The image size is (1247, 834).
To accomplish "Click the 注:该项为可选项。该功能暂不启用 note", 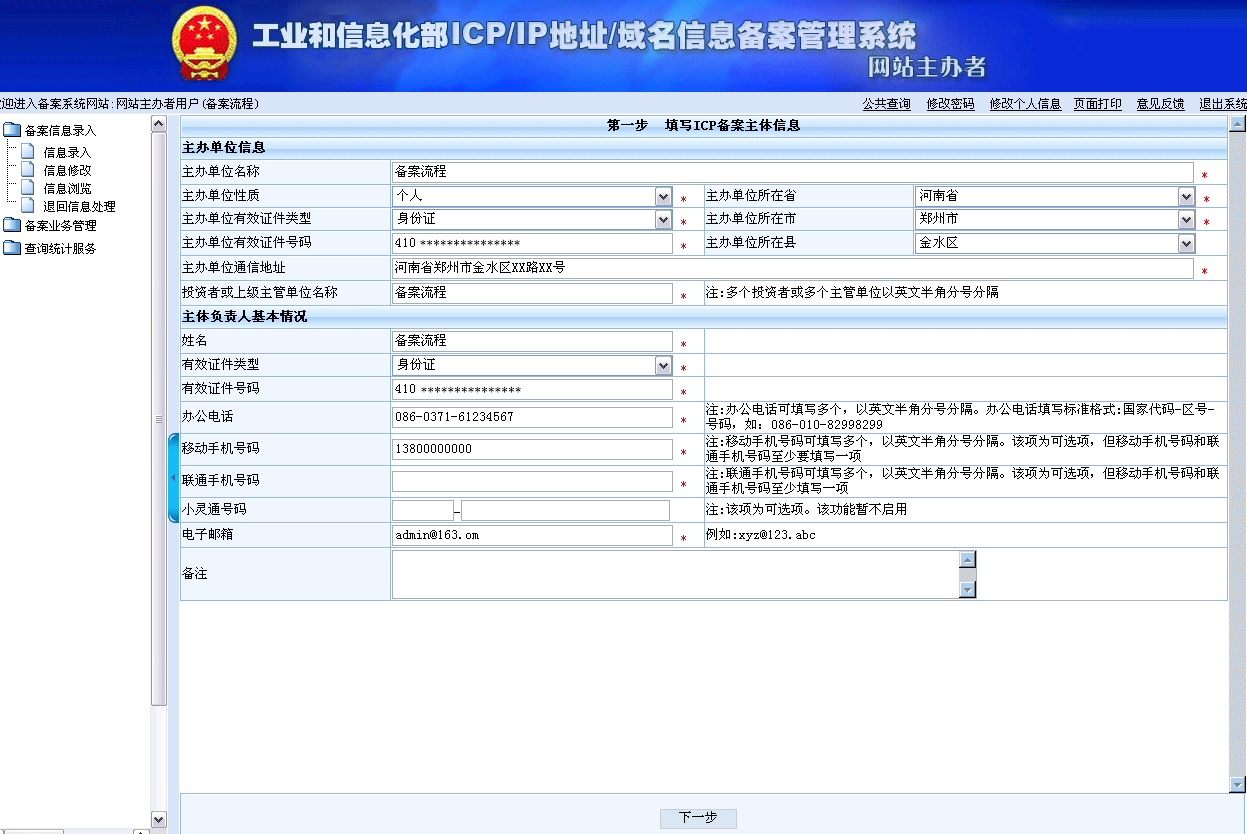I will click(x=806, y=510).
